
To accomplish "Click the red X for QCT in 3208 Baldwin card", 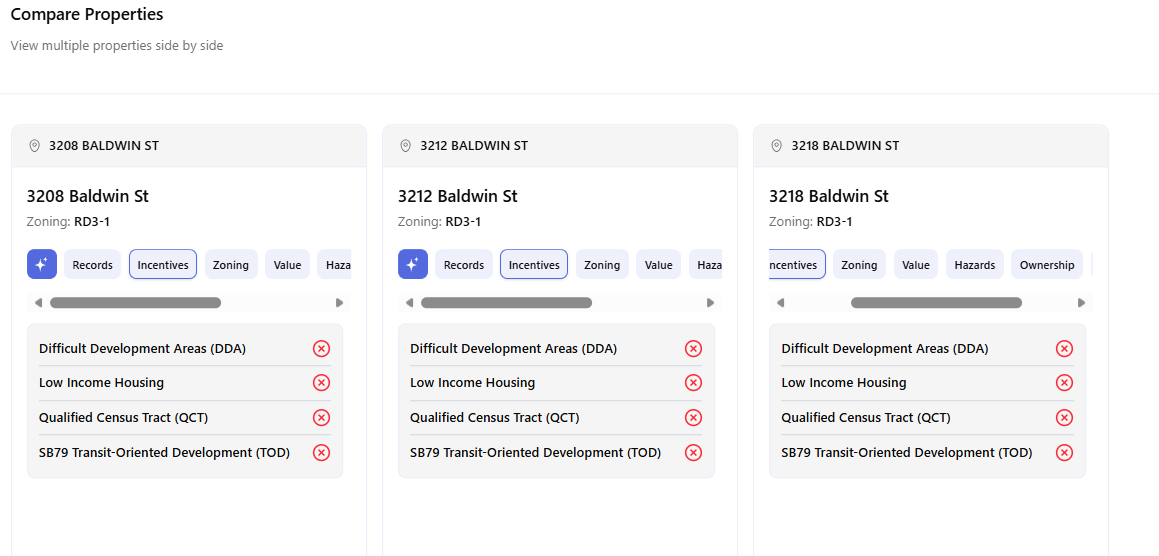I will (x=322, y=418).
